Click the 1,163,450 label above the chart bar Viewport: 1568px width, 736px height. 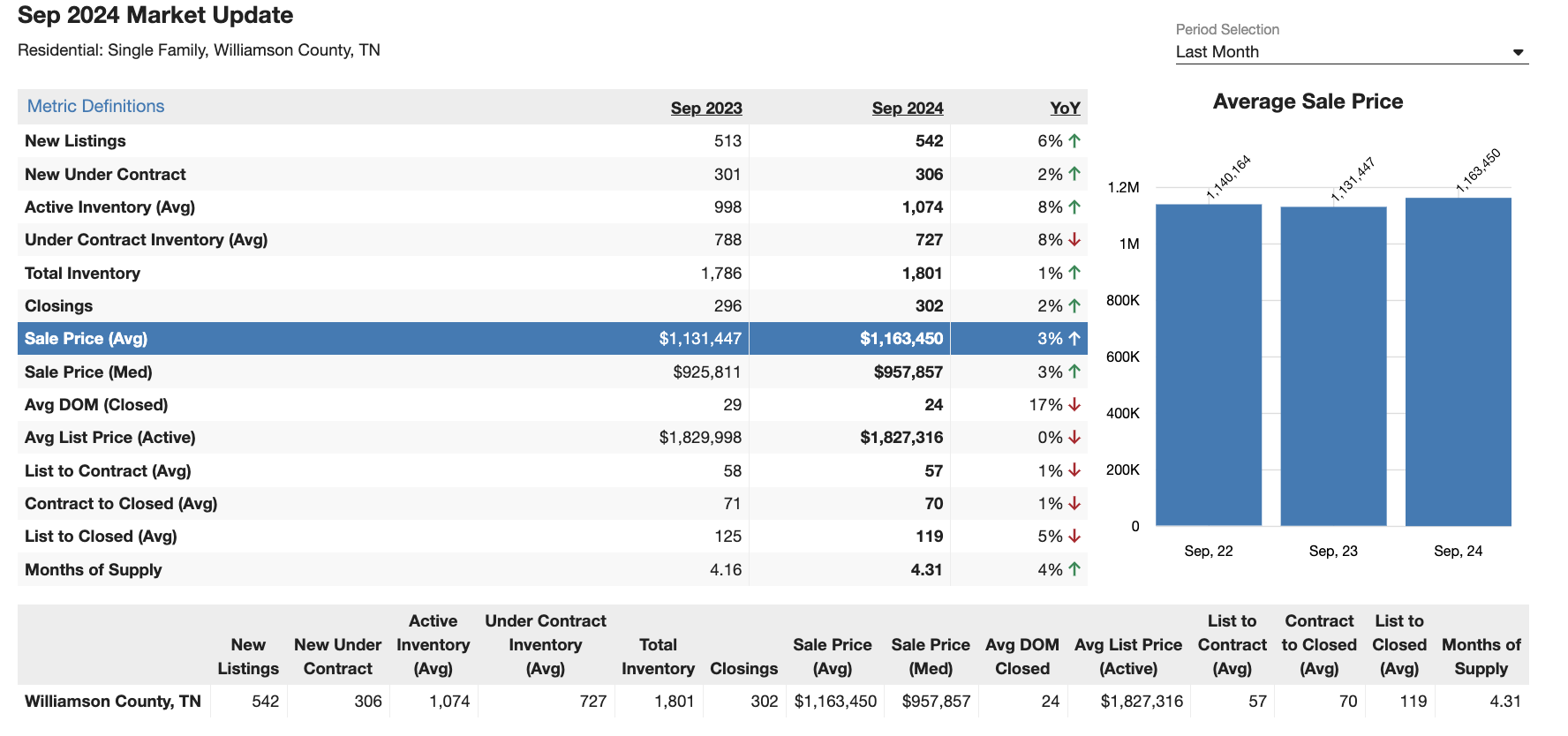(x=1478, y=170)
